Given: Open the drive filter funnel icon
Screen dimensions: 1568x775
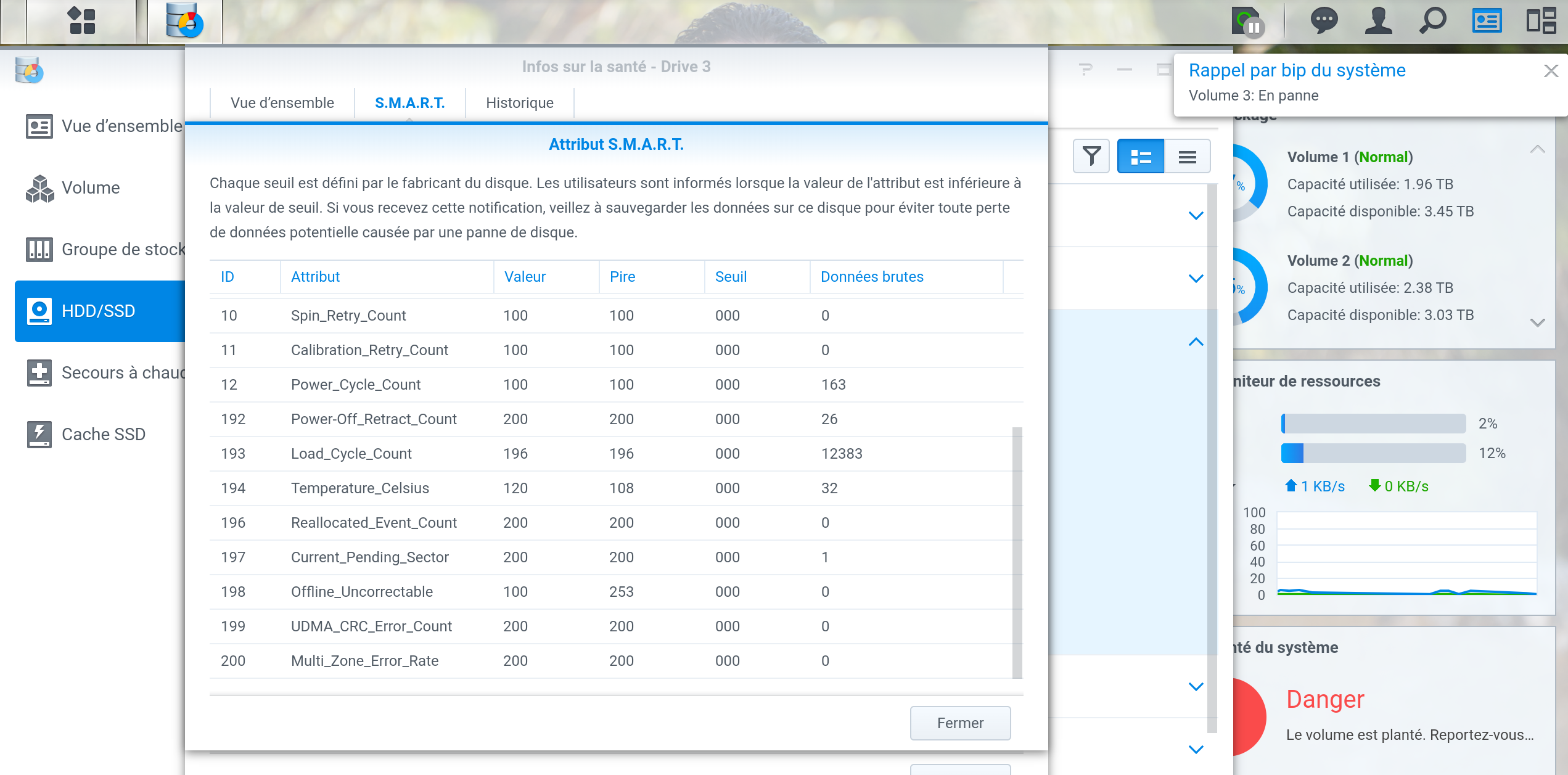Looking at the screenshot, I should (x=1091, y=157).
